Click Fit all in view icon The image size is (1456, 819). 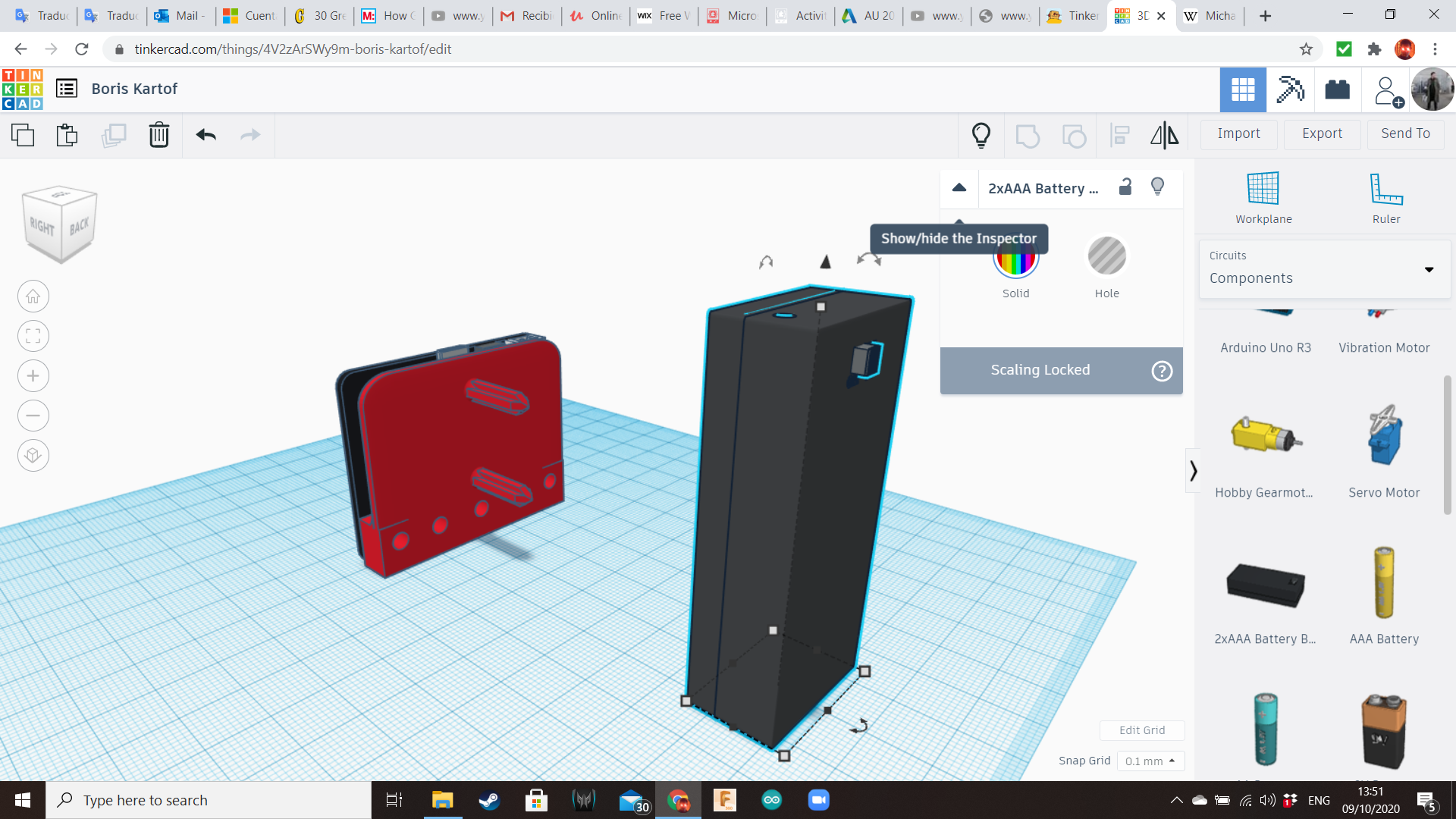pyautogui.click(x=33, y=336)
